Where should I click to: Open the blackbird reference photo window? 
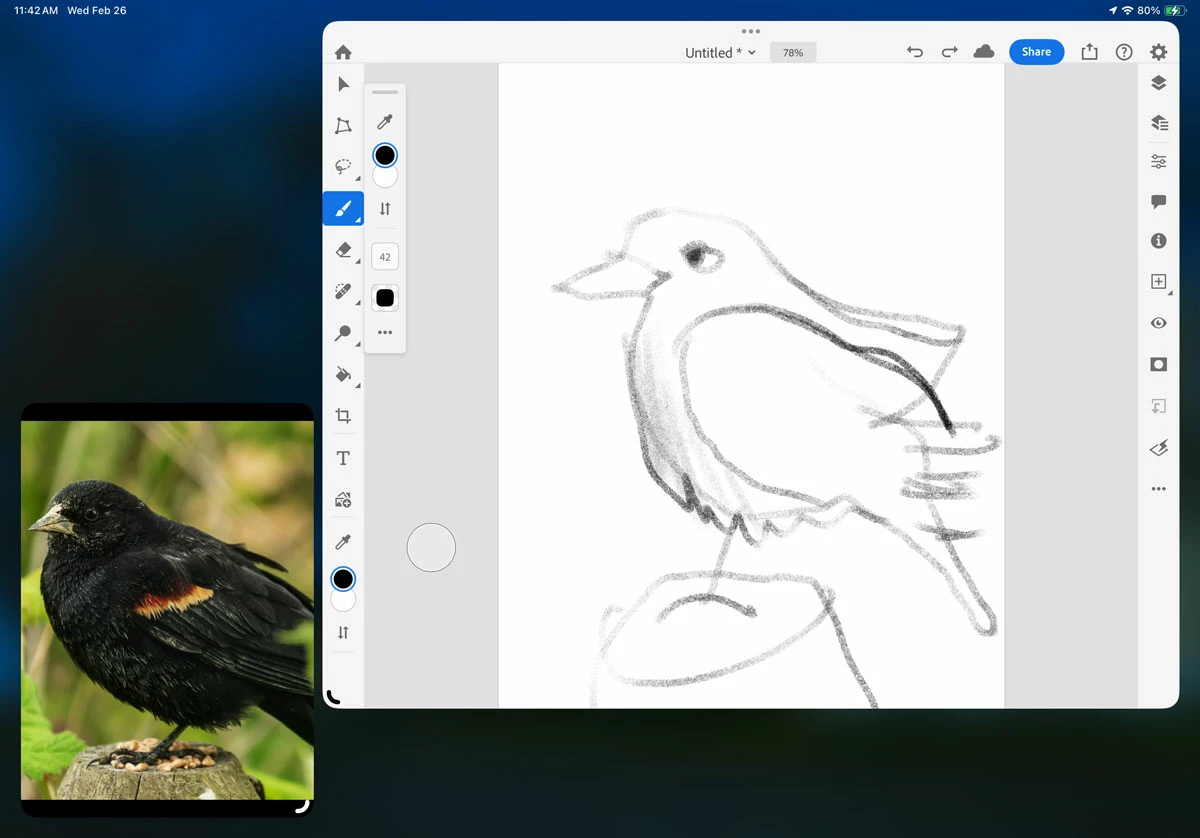[168, 610]
